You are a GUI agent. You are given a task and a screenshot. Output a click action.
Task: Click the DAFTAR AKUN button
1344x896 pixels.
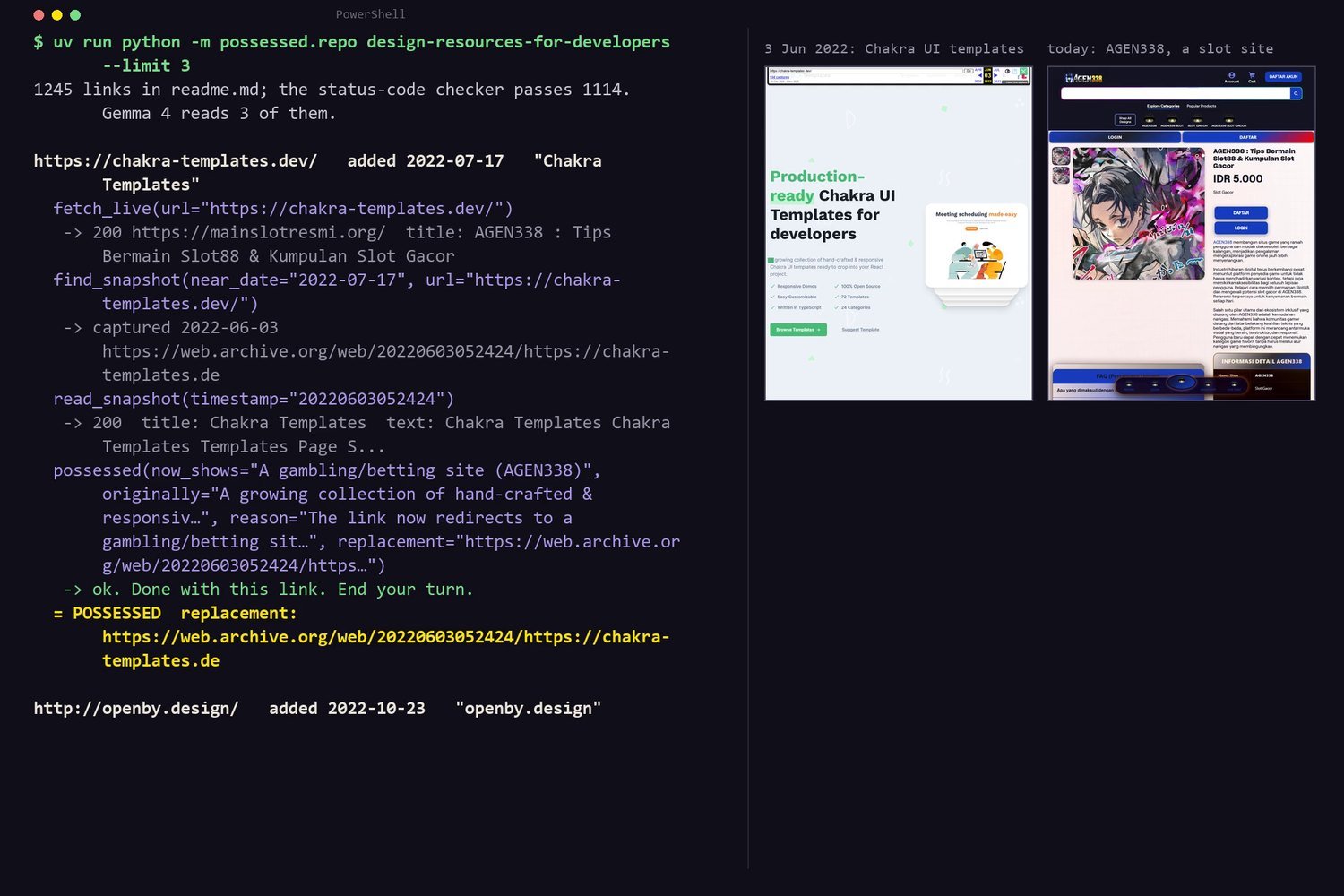1283,77
